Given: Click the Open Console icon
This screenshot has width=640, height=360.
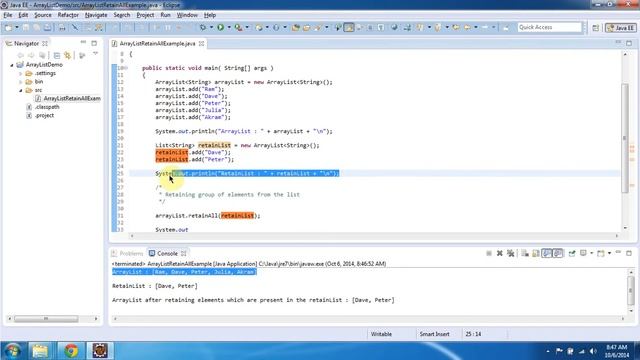Looking at the screenshot, I should 600,253.
